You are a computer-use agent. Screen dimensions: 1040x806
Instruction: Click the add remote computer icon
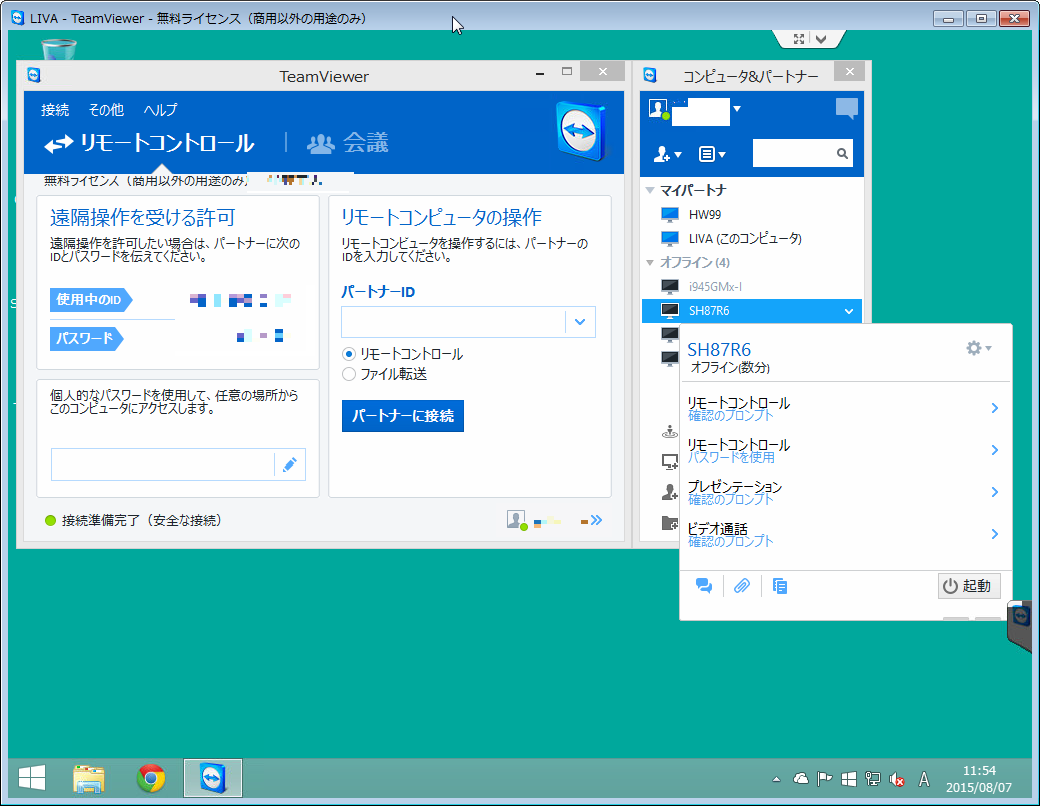[x=669, y=461]
